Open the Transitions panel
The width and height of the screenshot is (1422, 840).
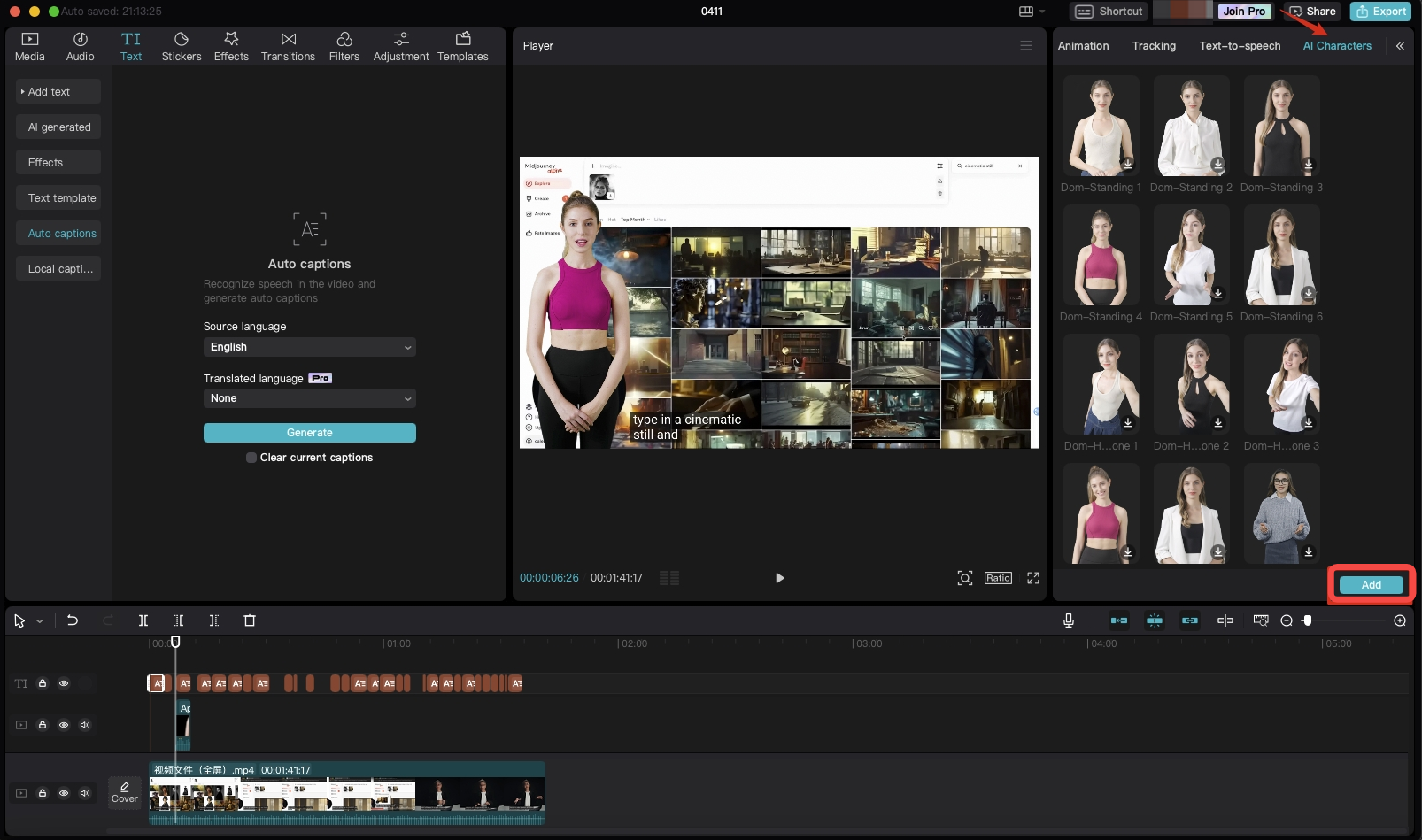[288, 46]
